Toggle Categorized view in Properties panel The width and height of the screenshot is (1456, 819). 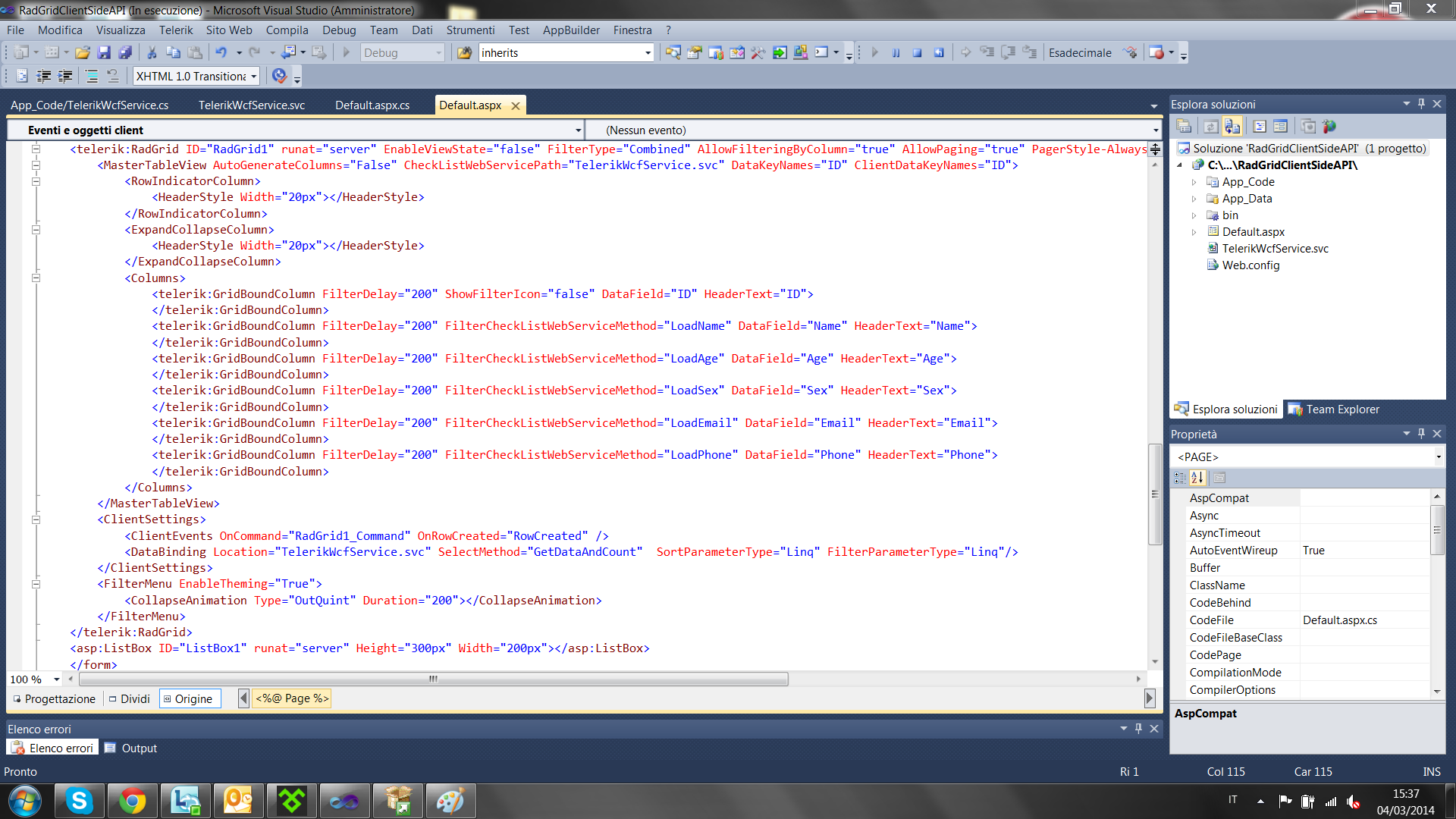tap(1180, 478)
